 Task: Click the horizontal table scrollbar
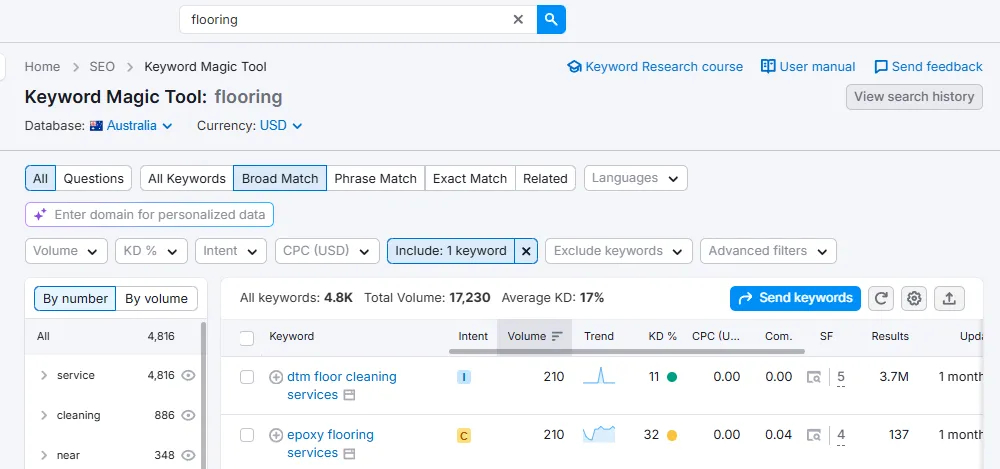click(x=627, y=352)
